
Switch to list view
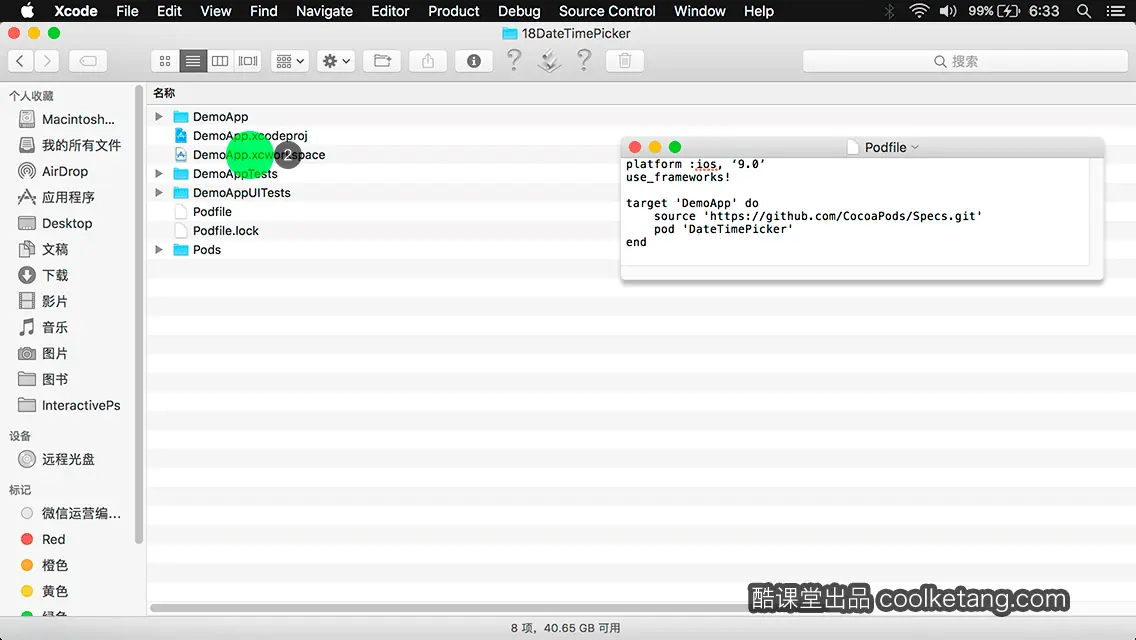193,61
